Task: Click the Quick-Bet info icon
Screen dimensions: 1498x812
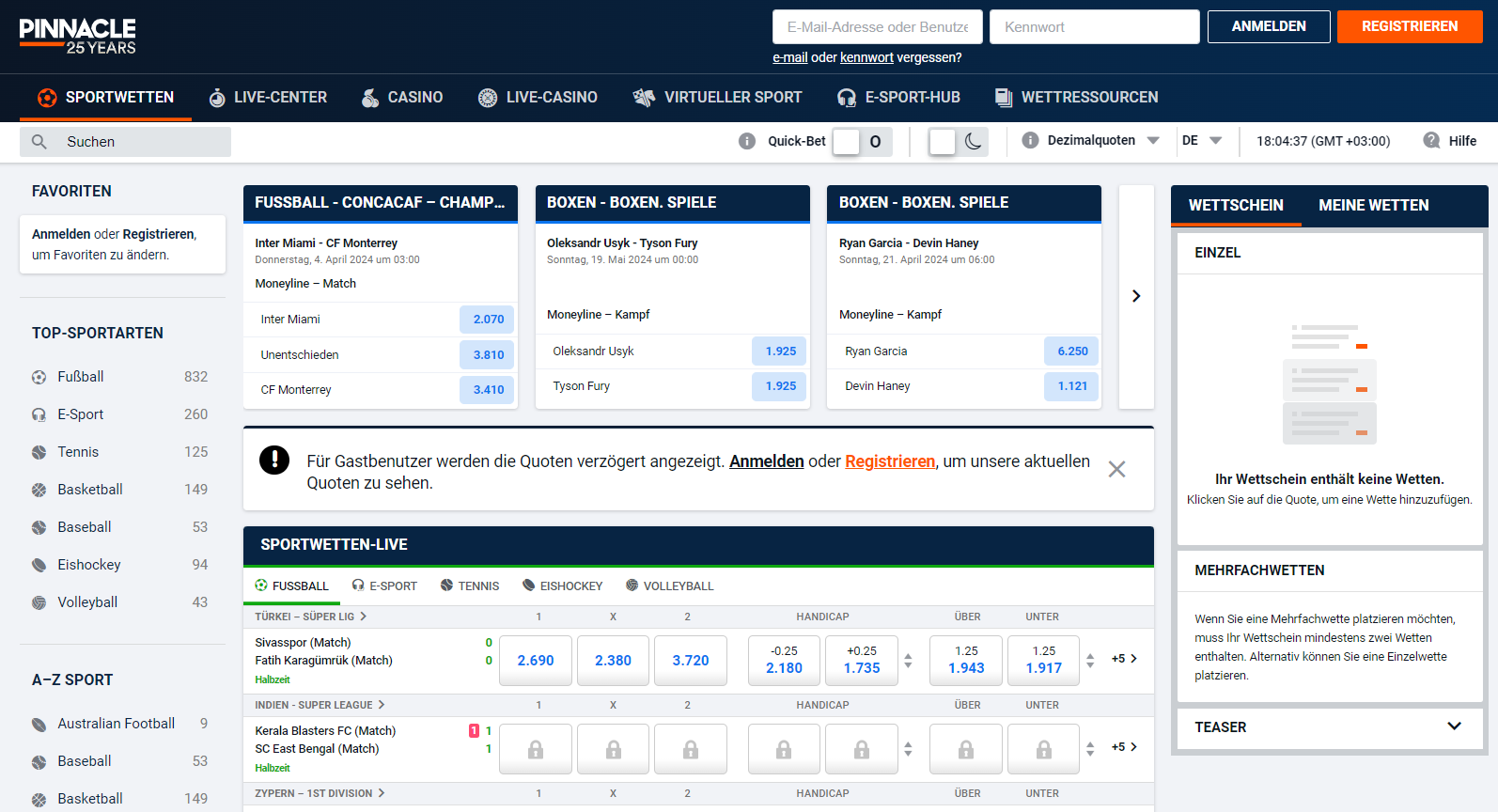Action: (x=747, y=141)
